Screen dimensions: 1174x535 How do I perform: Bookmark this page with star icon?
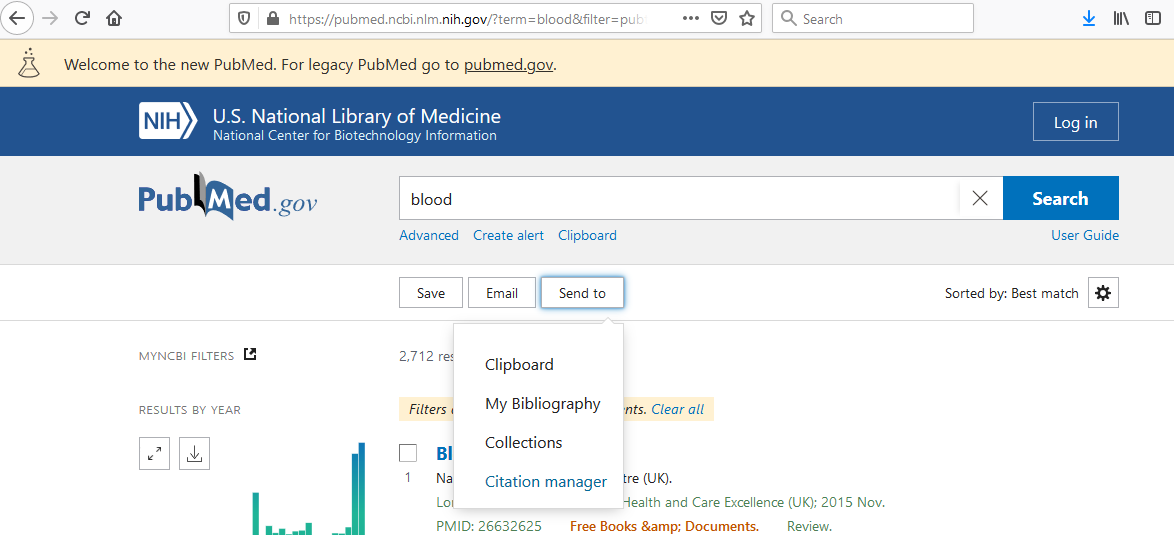[747, 18]
